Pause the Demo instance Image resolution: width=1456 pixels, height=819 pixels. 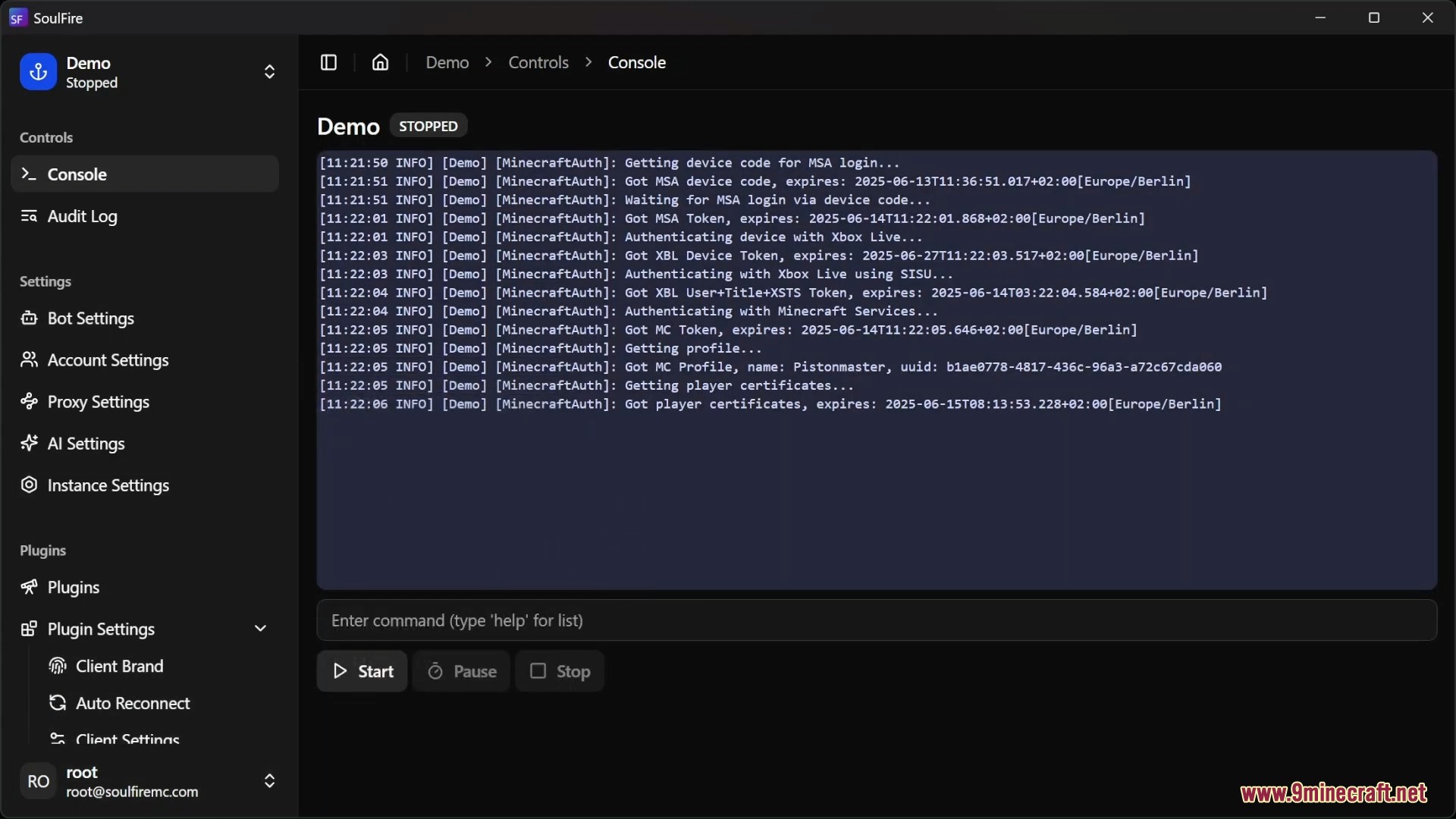(x=461, y=671)
